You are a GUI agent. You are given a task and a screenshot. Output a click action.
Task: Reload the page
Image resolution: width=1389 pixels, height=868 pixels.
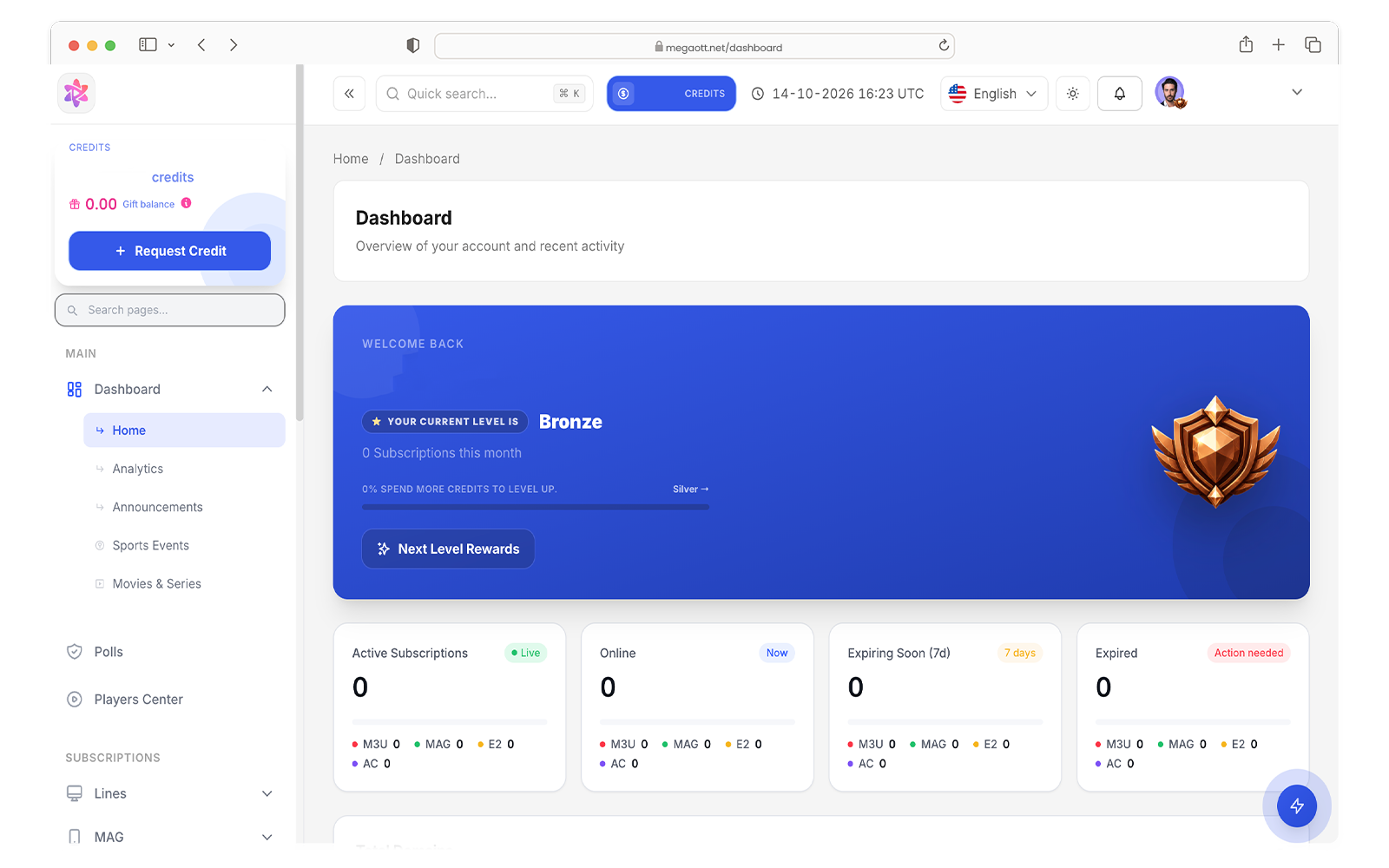(944, 45)
